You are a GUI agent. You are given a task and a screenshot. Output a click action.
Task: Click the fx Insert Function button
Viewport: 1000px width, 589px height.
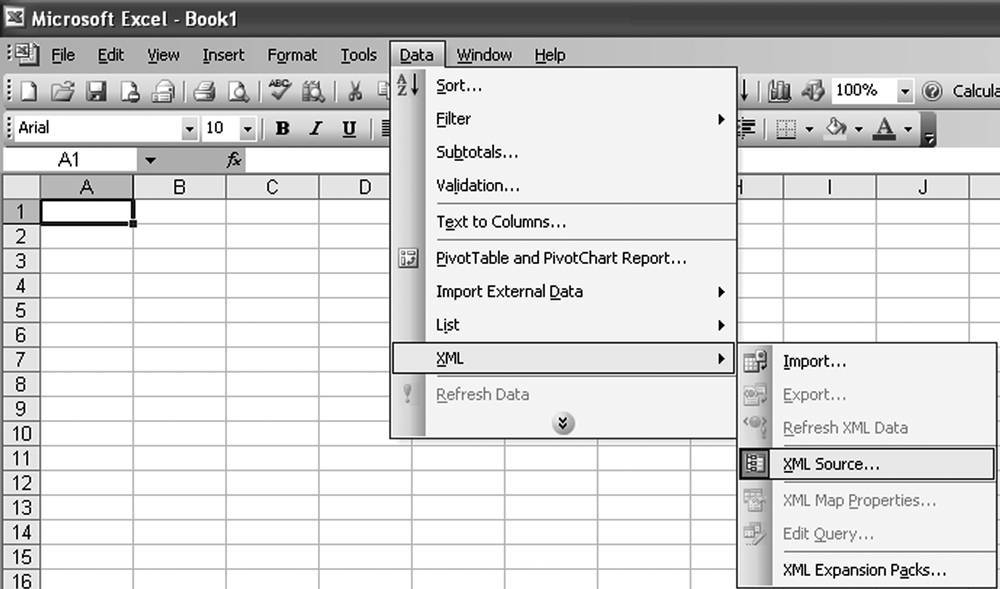tap(234, 160)
